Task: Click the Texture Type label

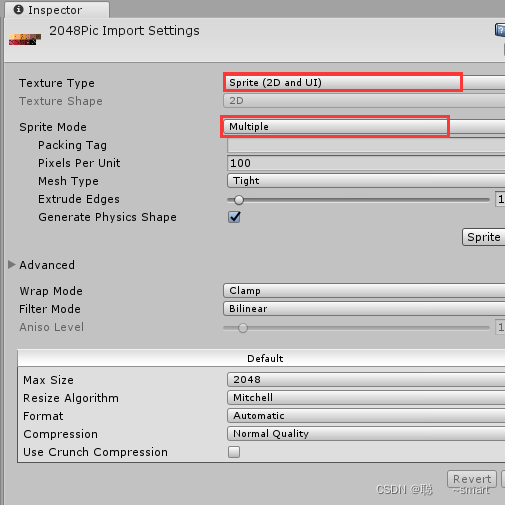Action: click(x=57, y=83)
